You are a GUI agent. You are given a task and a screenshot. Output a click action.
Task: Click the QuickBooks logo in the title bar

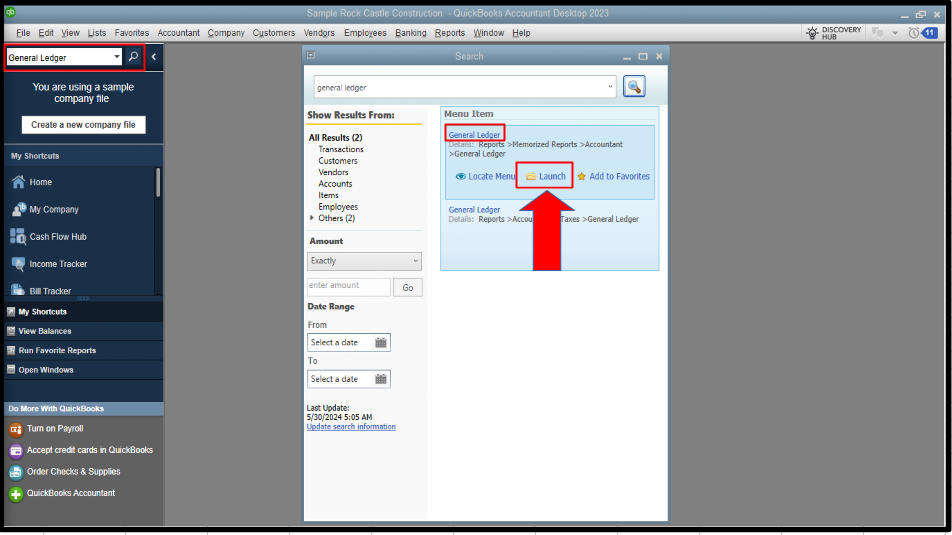click(x=10, y=12)
